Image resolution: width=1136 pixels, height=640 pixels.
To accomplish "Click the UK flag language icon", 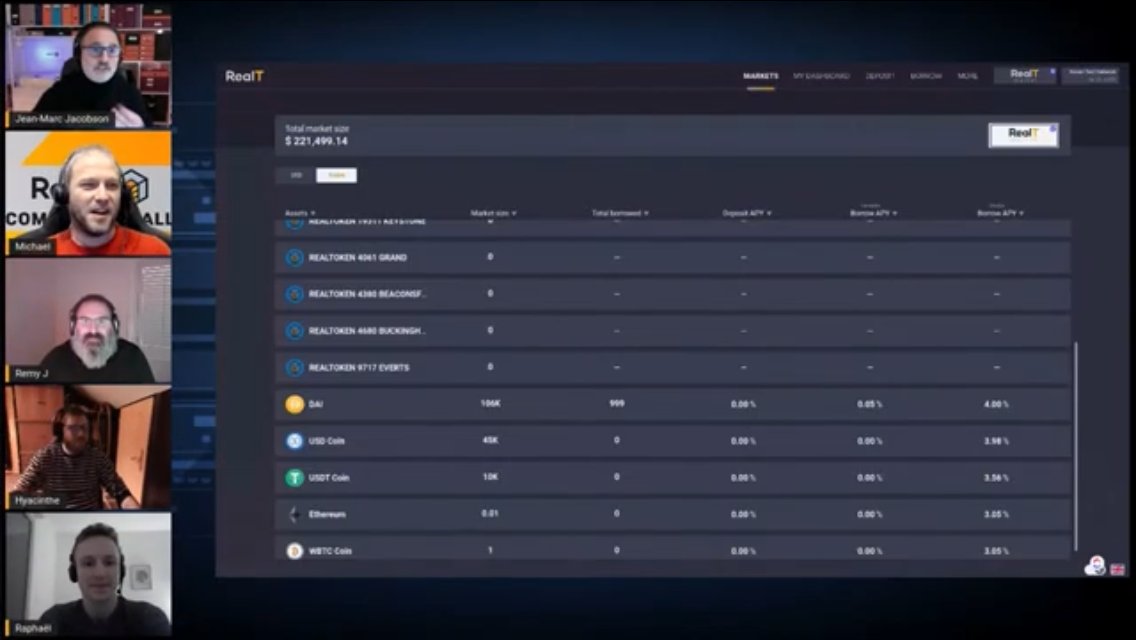I will 1118,569.
